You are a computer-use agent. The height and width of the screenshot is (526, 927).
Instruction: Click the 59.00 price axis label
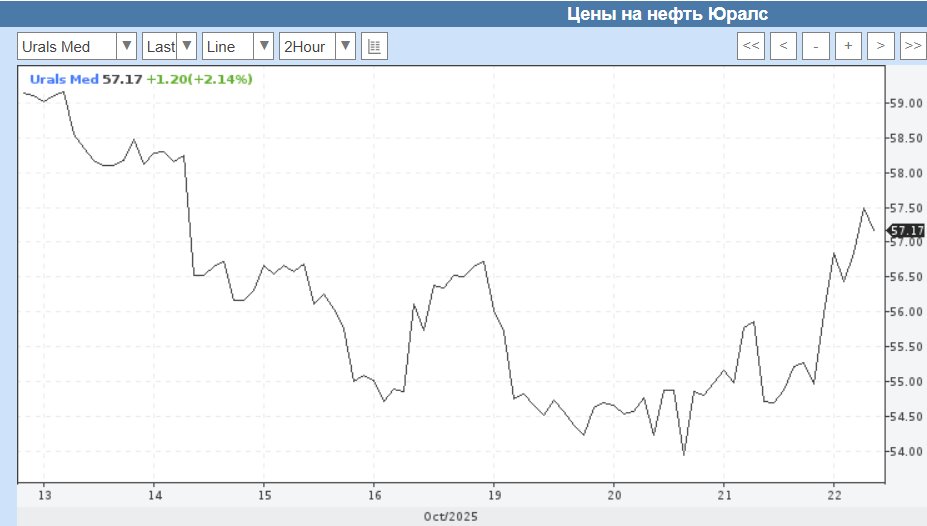(x=904, y=103)
